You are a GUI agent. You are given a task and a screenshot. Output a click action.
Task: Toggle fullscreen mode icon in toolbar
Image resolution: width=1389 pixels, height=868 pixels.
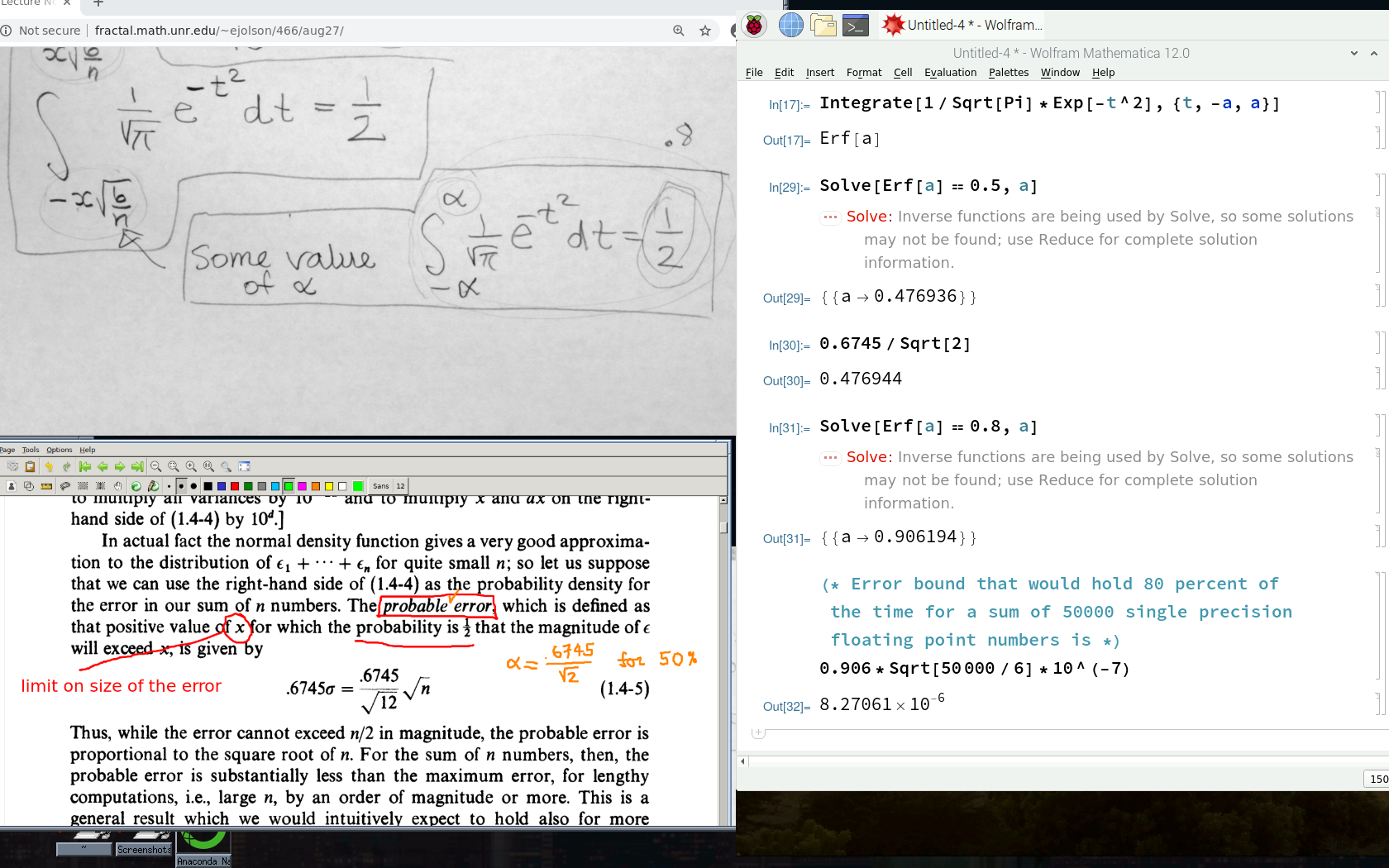pyautogui.click(x=244, y=467)
